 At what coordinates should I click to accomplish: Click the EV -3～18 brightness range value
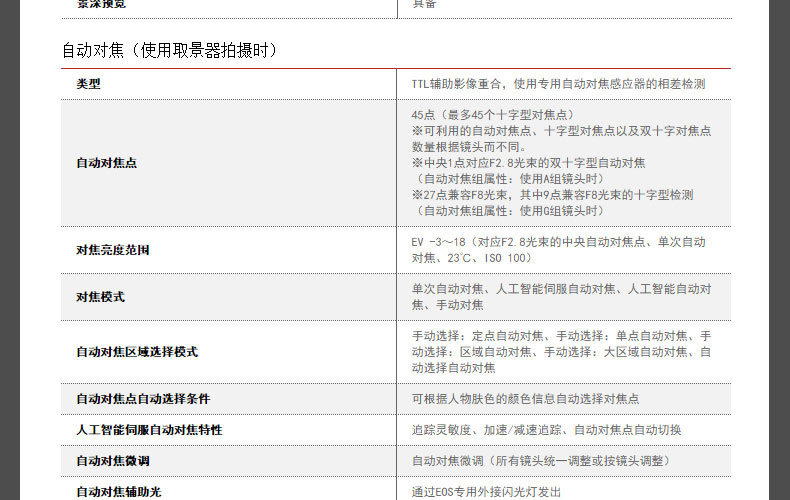(438, 242)
